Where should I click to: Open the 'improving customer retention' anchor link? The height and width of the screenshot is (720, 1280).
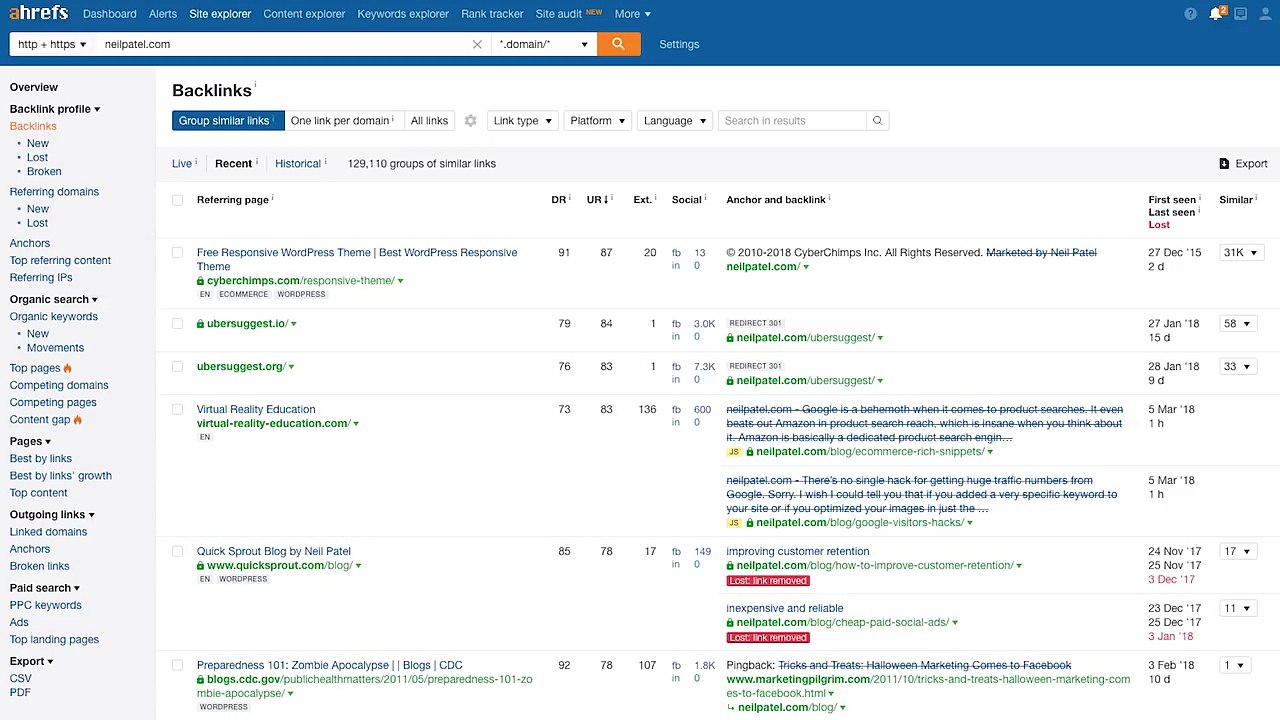798,552
